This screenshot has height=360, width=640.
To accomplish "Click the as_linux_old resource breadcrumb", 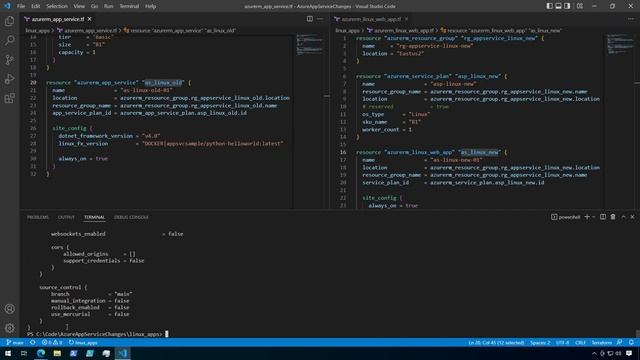I will (x=180, y=30).
